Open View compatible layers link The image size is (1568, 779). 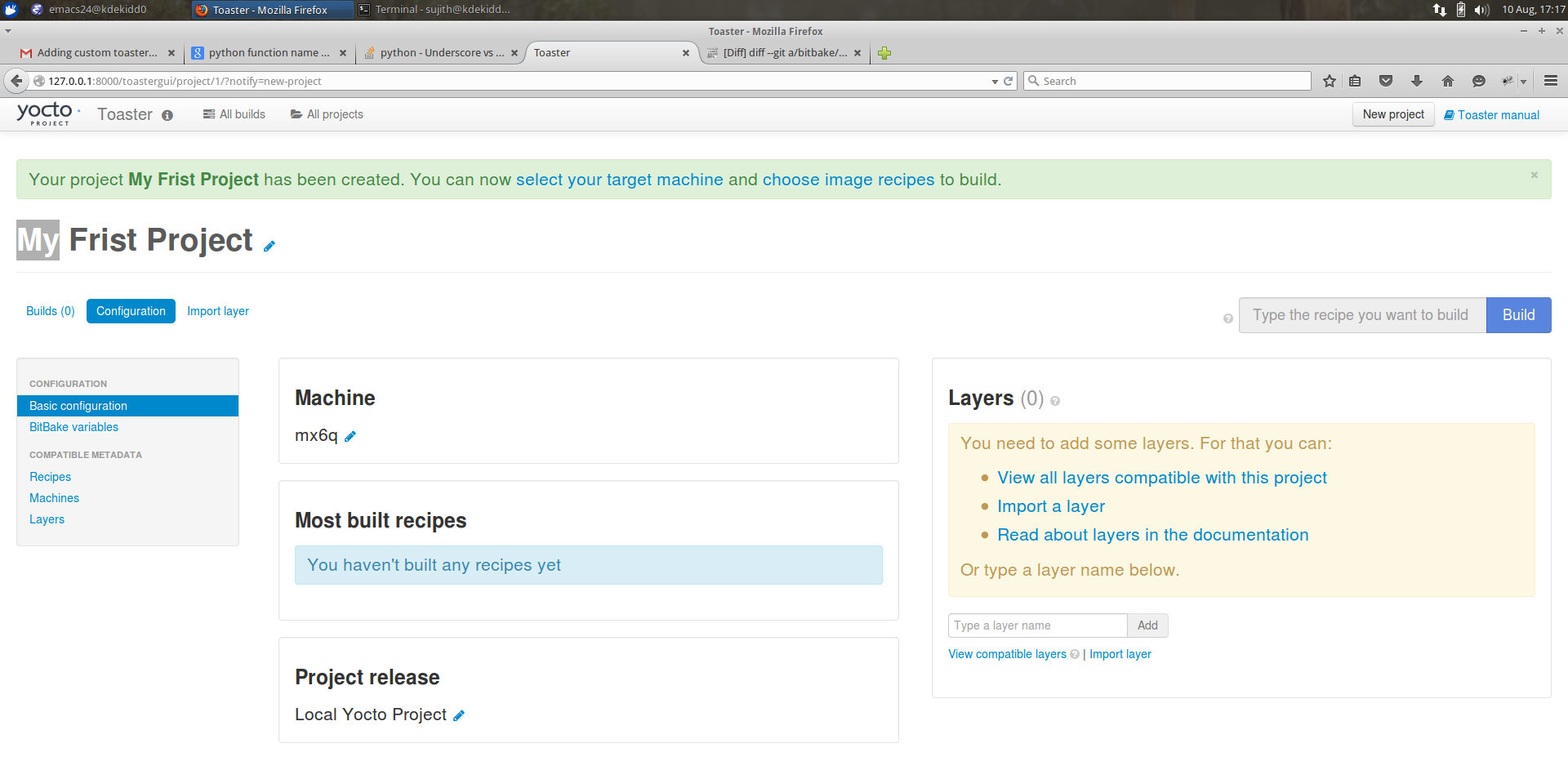pyautogui.click(x=1007, y=654)
